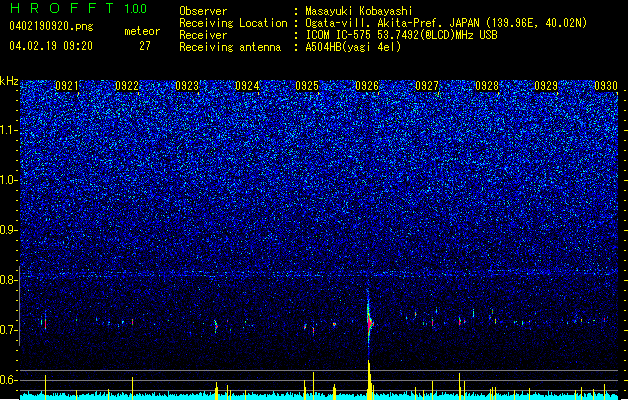Screen dimensions: 629x400
Task: Click the 'Receiving Location' label
Action: [233, 23]
